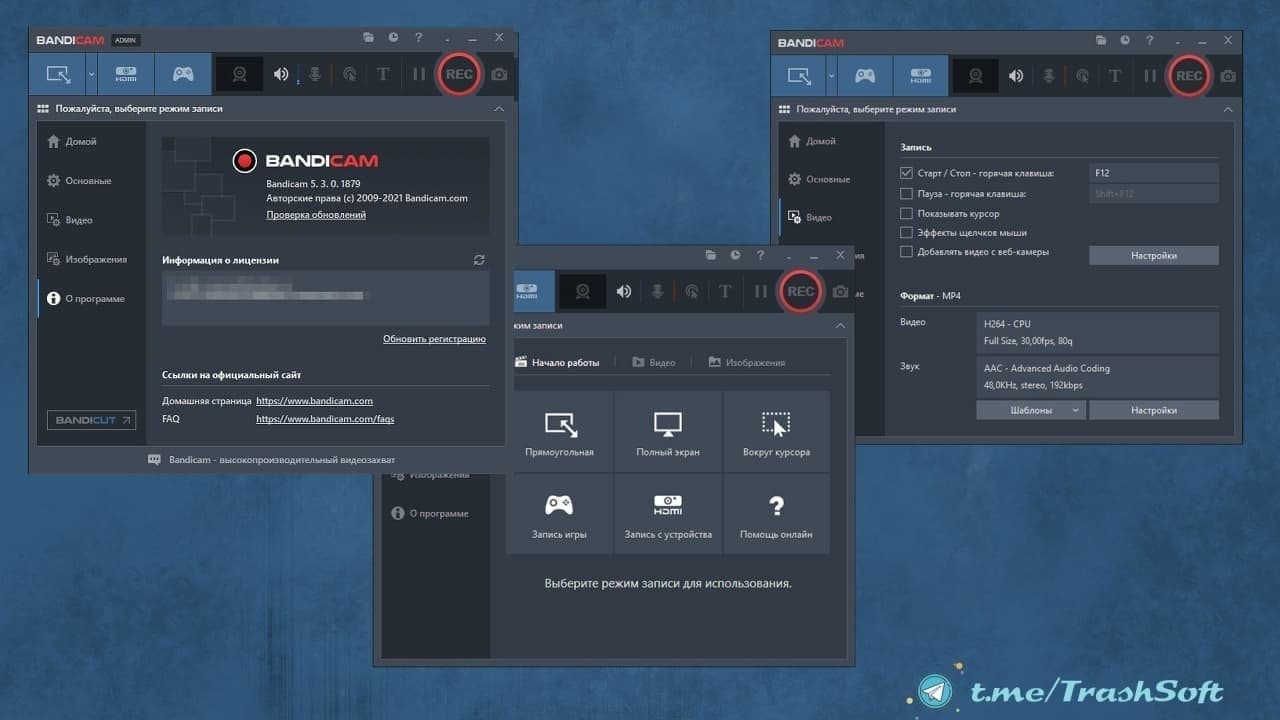Click webcam icon in Video settings window toolbar
The width and height of the screenshot is (1280, 720).
974,76
